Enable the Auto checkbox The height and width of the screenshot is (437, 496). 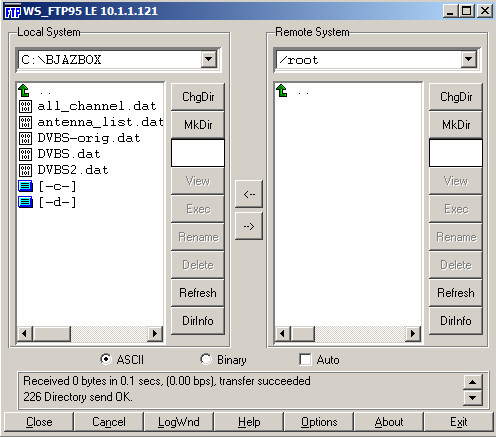305,360
